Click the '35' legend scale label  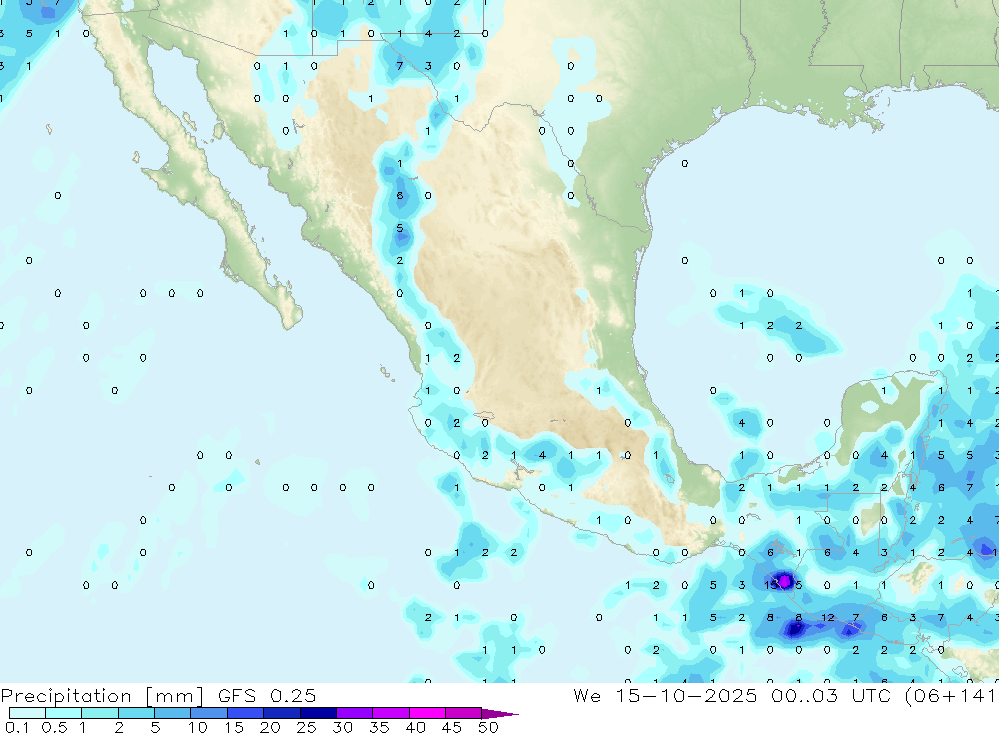click(x=379, y=727)
